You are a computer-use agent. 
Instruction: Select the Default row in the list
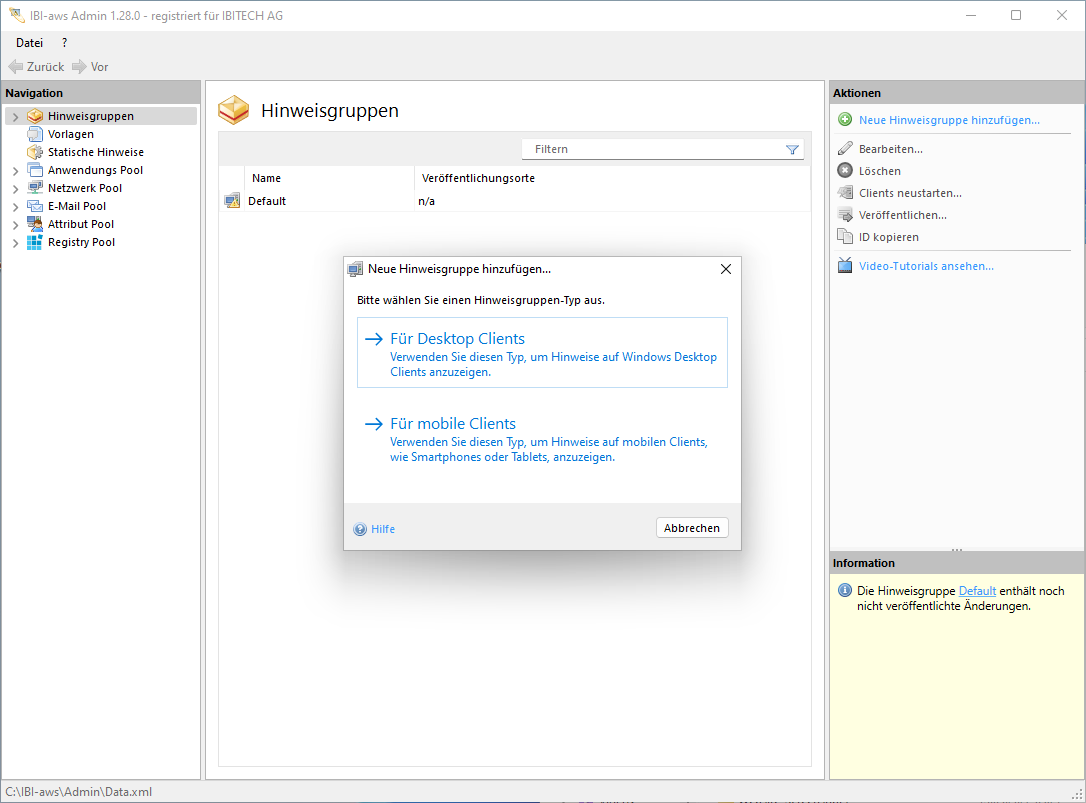click(x=267, y=201)
